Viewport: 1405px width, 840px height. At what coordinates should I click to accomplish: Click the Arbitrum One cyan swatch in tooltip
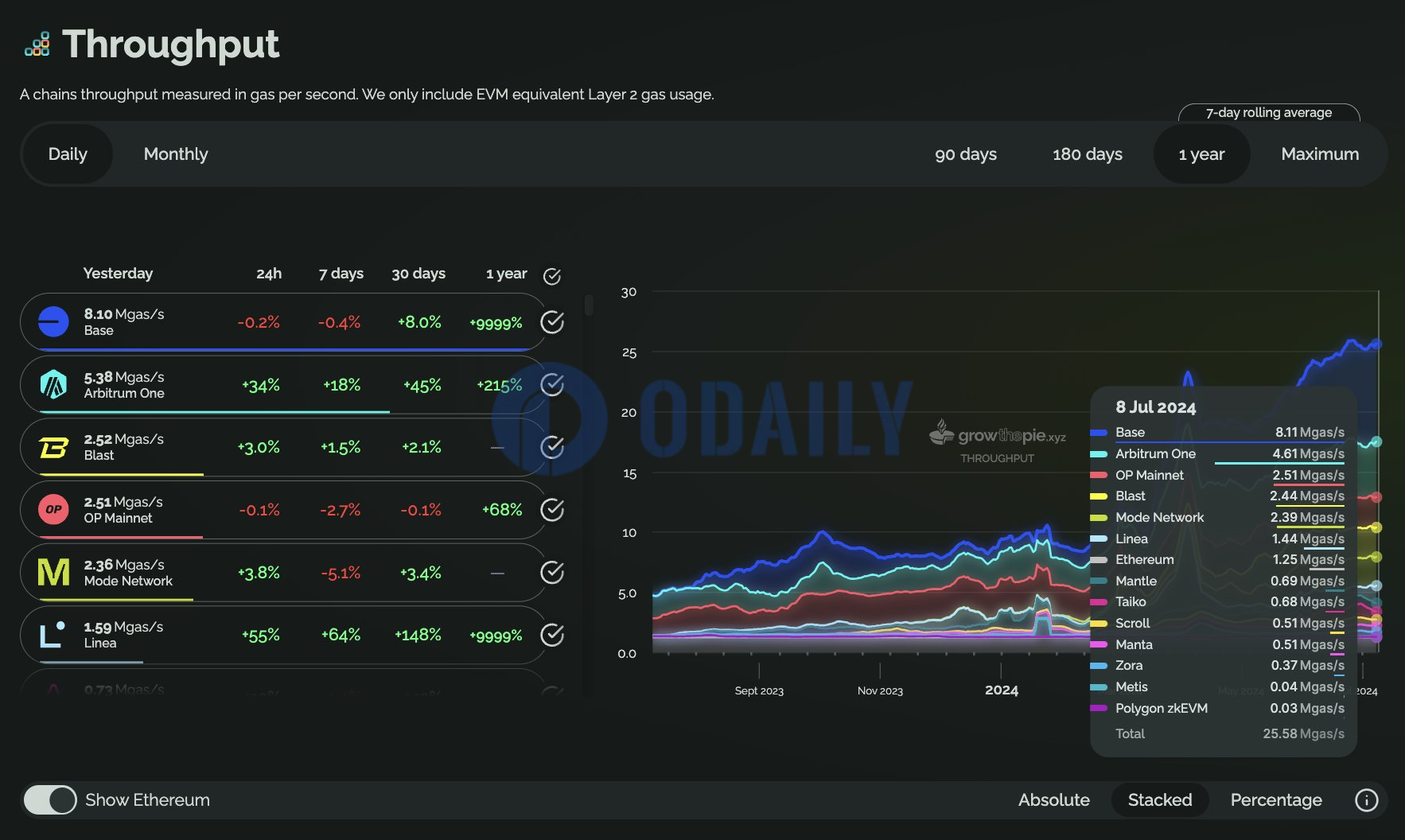pos(1099,454)
